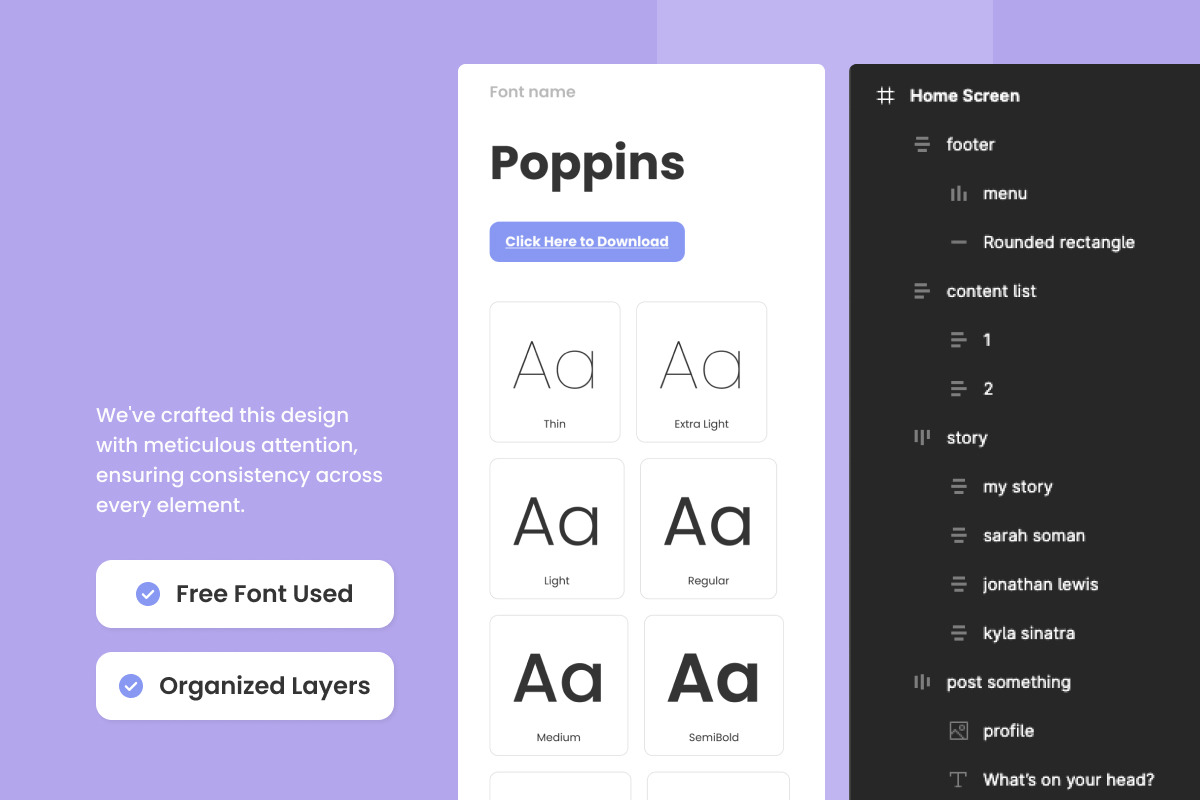The width and height of the screenshot is (1200, 800).
Task: Select the Extra Light font weight card
Action: click(702, 372)
